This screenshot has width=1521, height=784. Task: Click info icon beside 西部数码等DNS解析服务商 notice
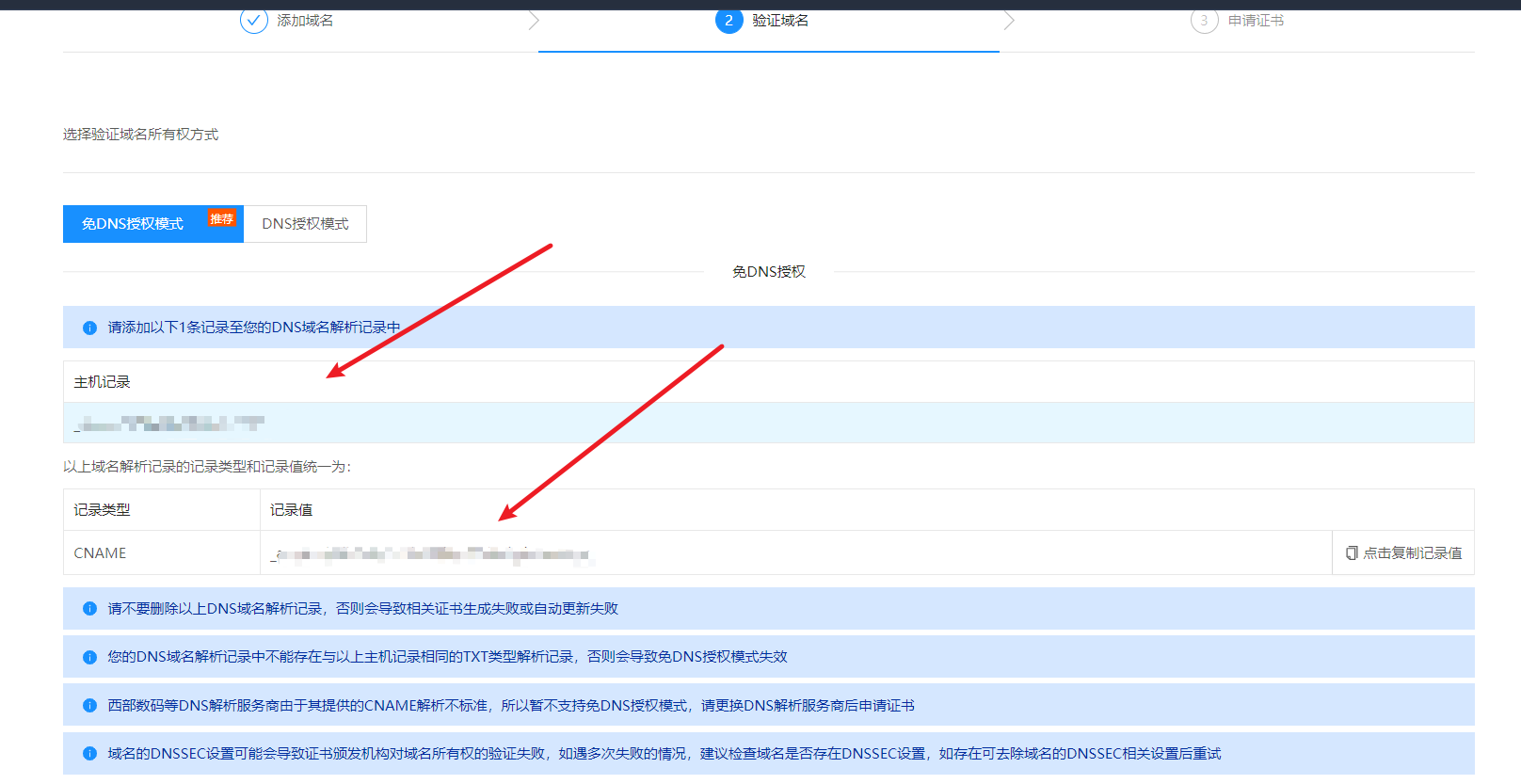[89, 706]
